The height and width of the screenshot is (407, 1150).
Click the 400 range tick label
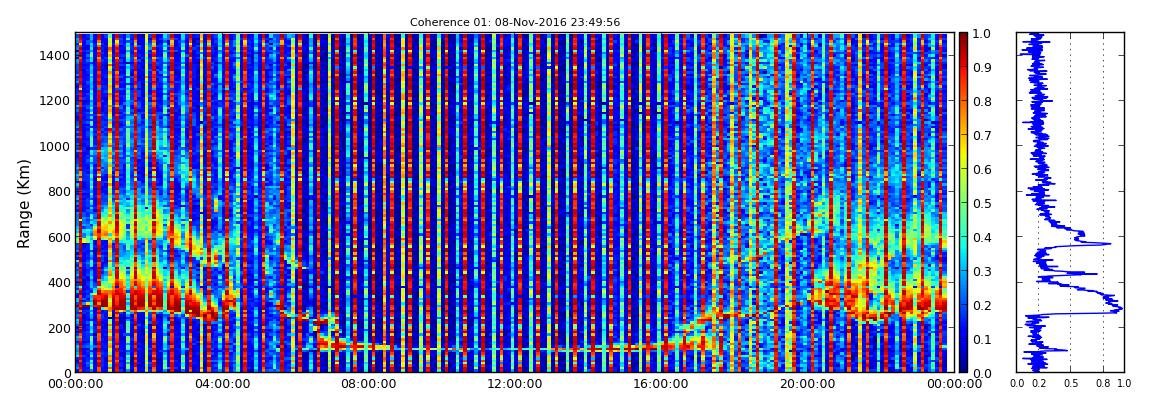coord(59,283)
